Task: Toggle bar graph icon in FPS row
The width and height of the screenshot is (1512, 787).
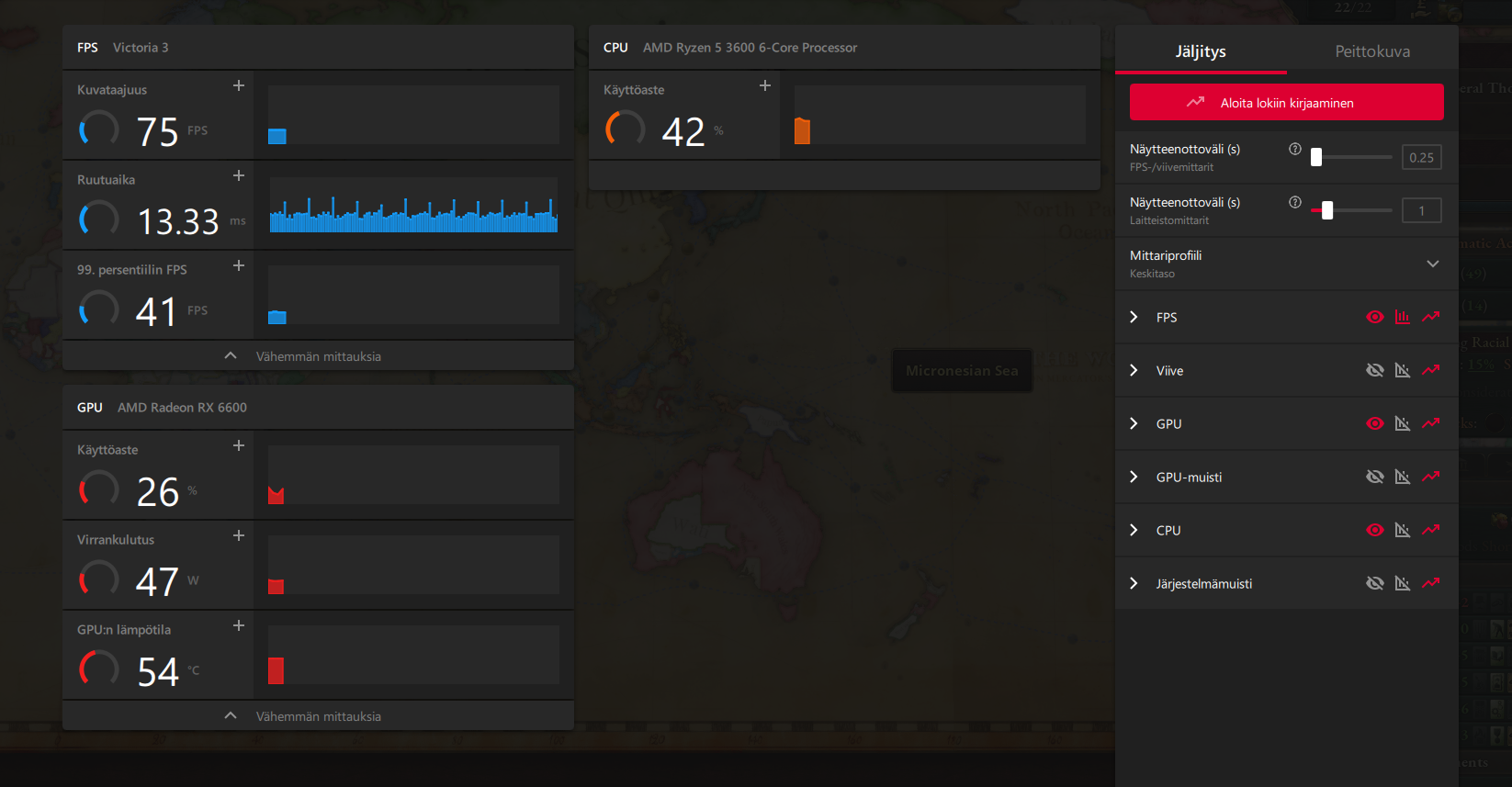Action: (x=1403, y=317)
